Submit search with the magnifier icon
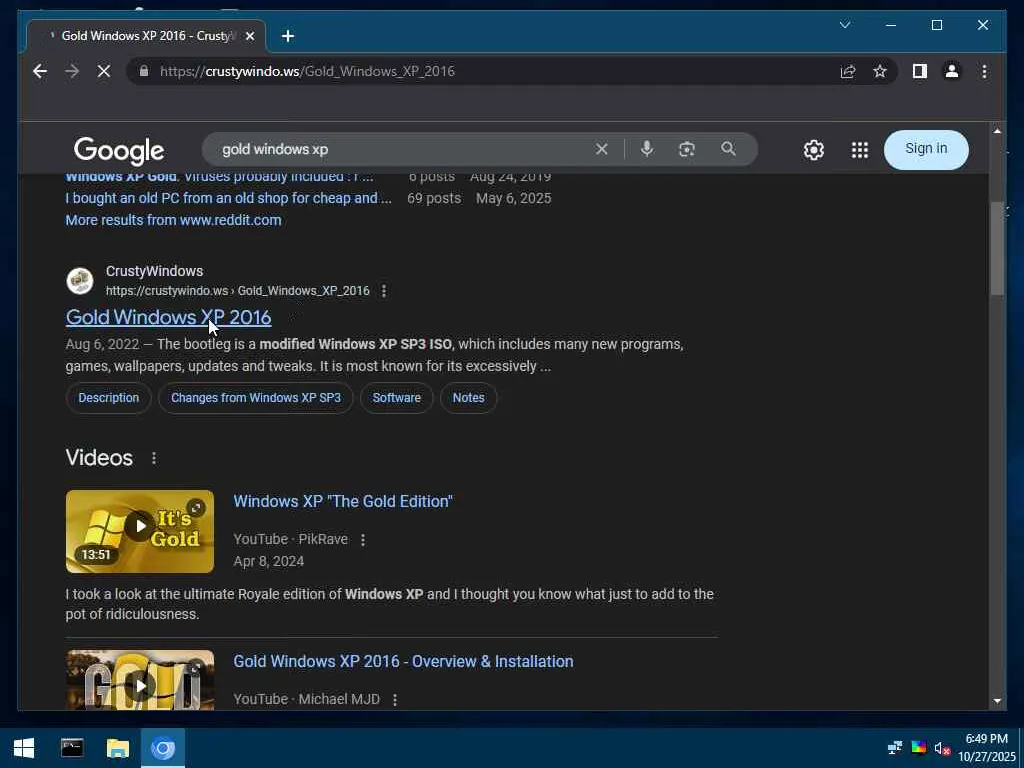The height and width of the screenshot is (768, 1024). tap(728, 149)
